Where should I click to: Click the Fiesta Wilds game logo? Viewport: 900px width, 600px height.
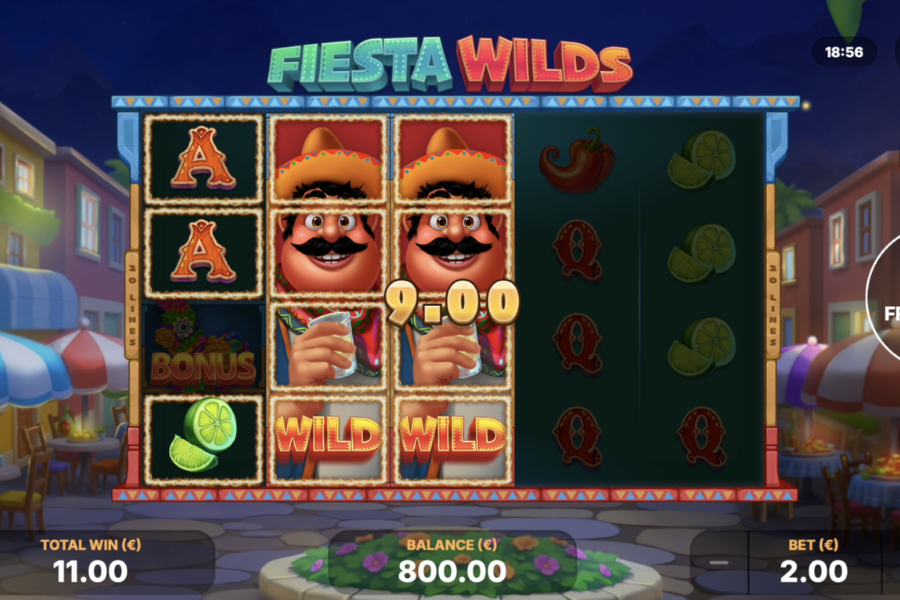(450, 64)
